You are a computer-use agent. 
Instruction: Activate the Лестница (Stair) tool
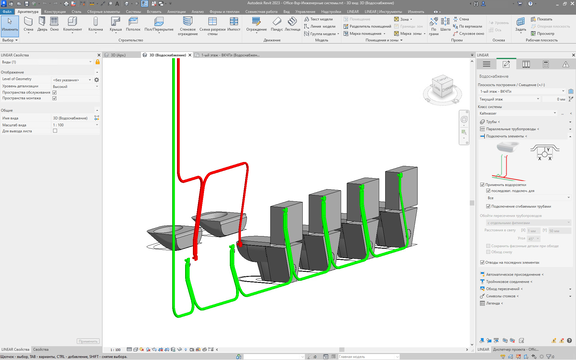coord(292,24)
